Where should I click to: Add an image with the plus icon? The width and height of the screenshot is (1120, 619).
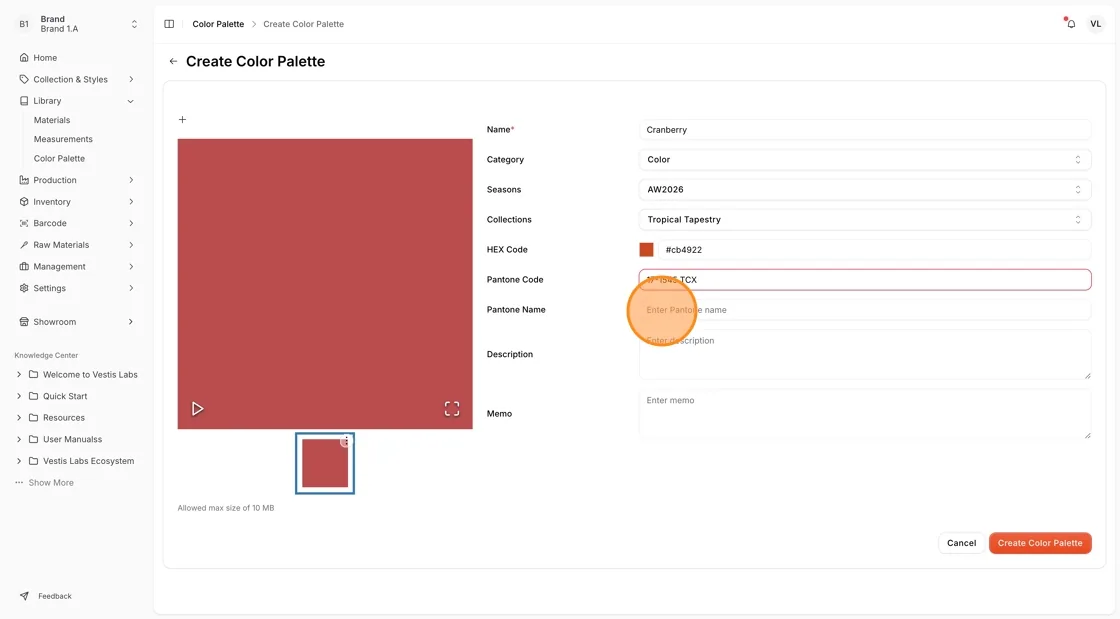182,119
